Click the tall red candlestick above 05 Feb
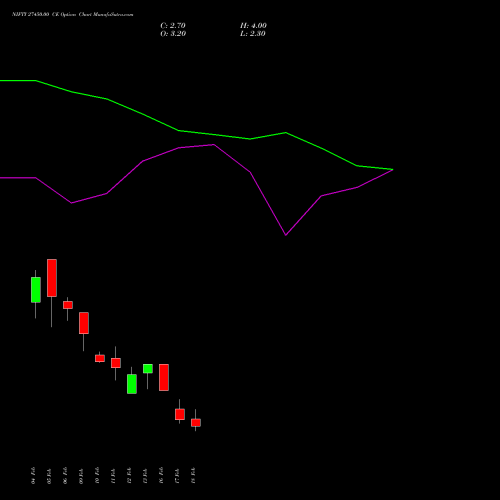Screen dimensions: 500x500 (x=52, y=278)
